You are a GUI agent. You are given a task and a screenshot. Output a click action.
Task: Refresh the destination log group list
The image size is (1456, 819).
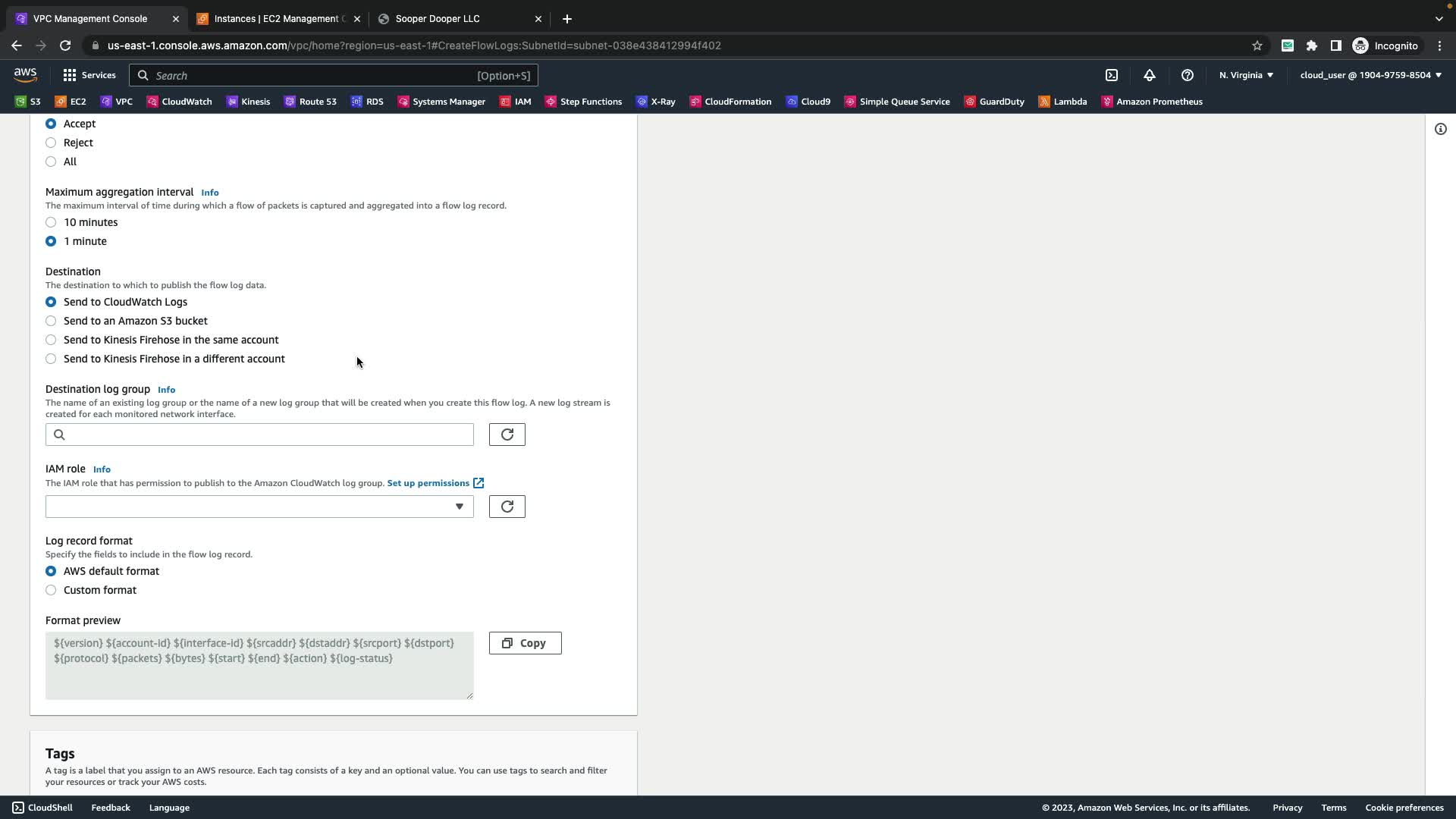point(507,435)
